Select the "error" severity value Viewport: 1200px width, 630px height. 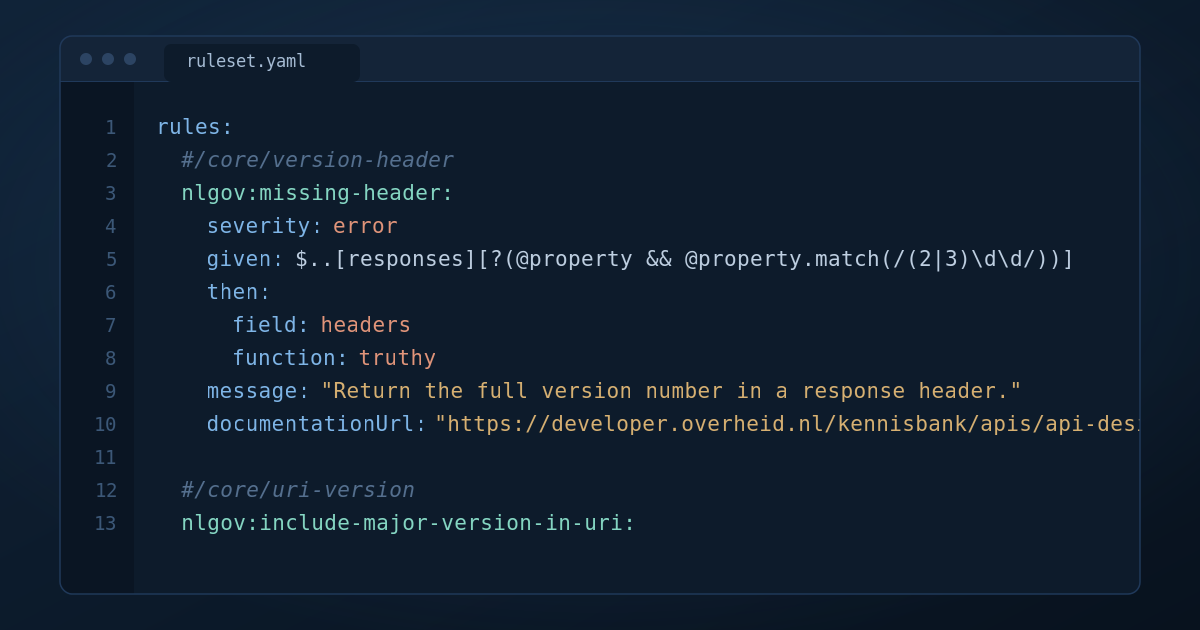[365, 226]
